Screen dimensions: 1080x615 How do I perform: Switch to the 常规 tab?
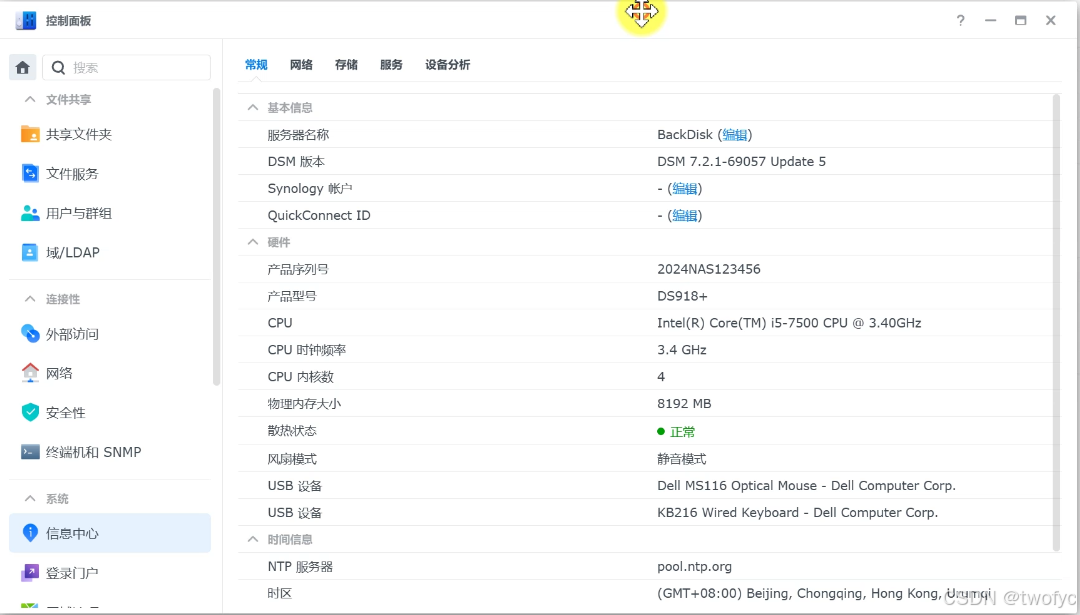[256, 65]
